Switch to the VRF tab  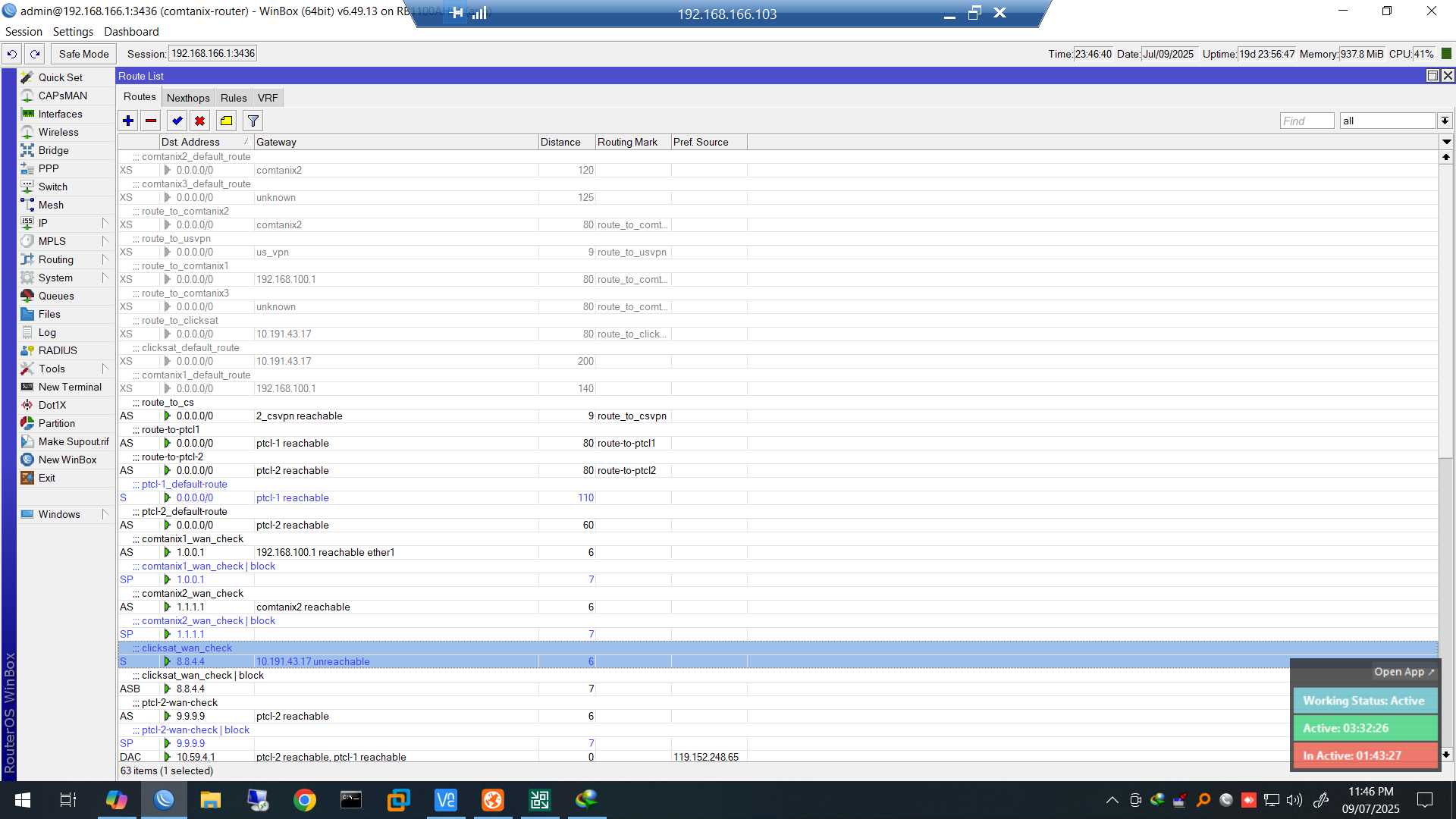pos(268,98)
